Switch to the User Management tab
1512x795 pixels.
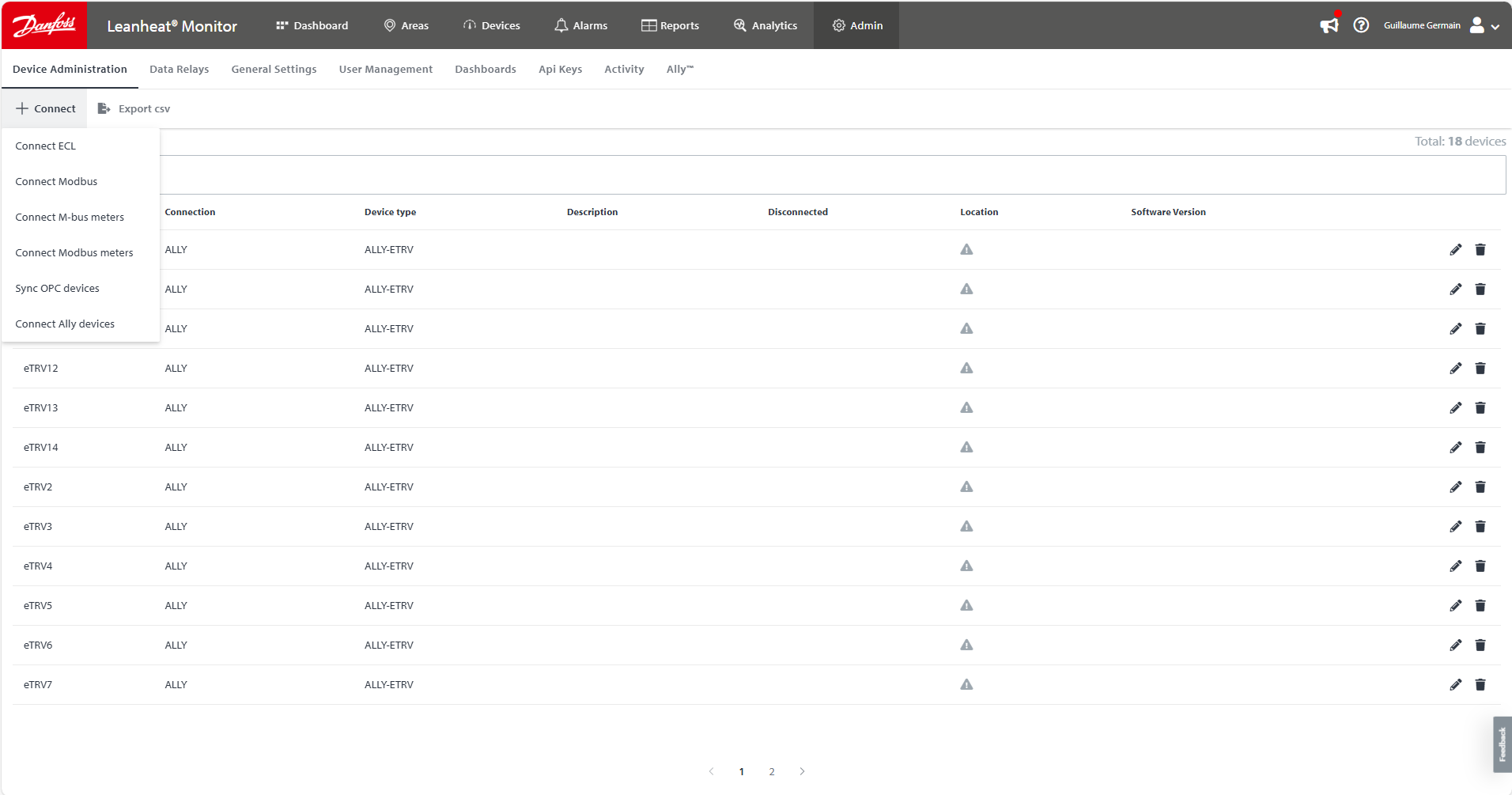(385, 70)
